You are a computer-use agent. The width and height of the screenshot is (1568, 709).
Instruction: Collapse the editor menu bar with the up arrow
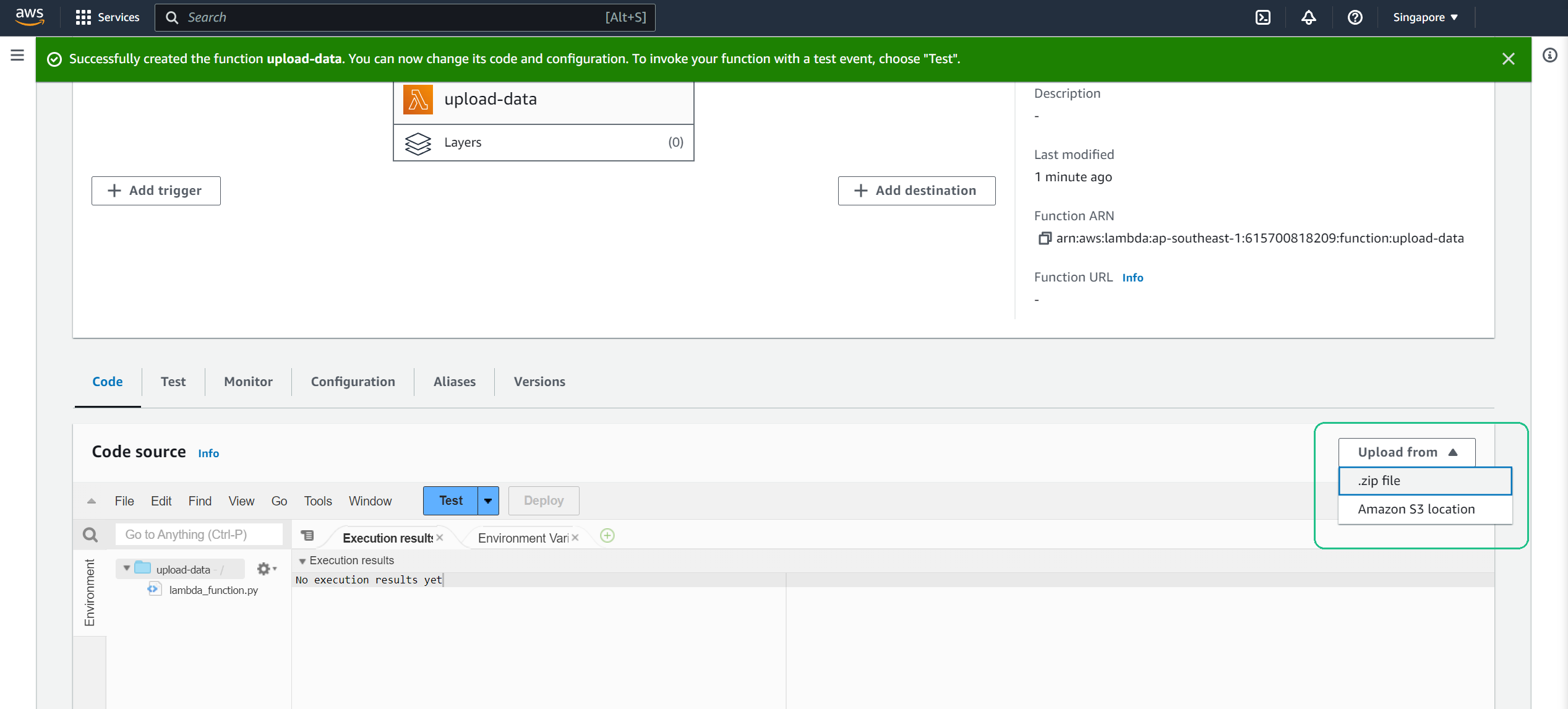click(x=91, y=501)
